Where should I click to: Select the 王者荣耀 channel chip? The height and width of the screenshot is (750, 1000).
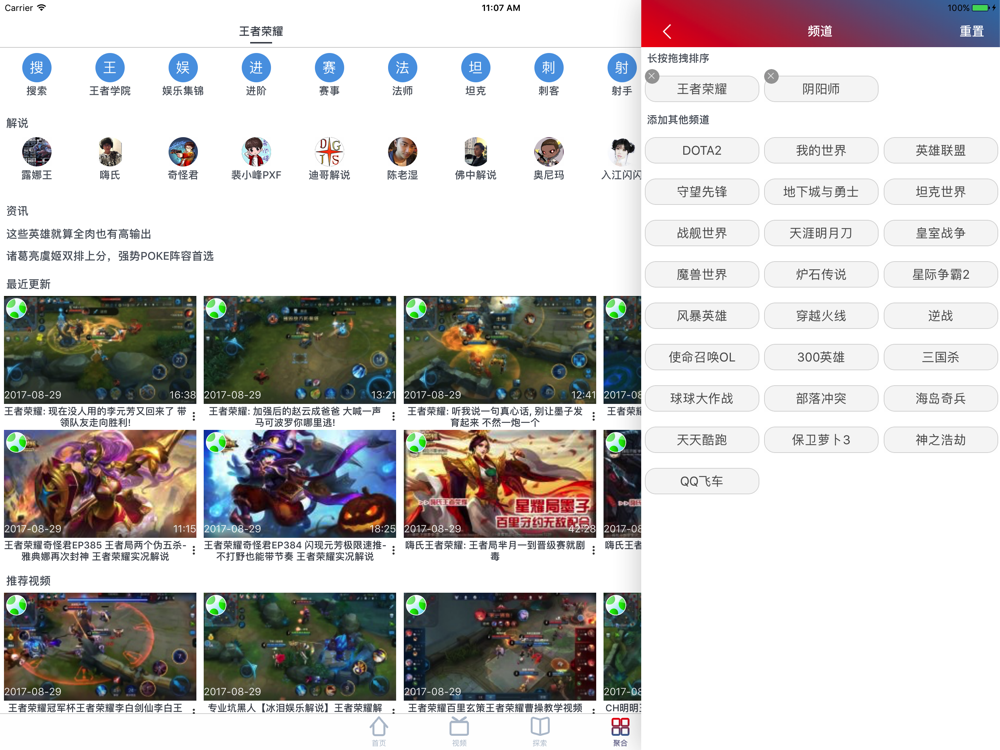702,89
